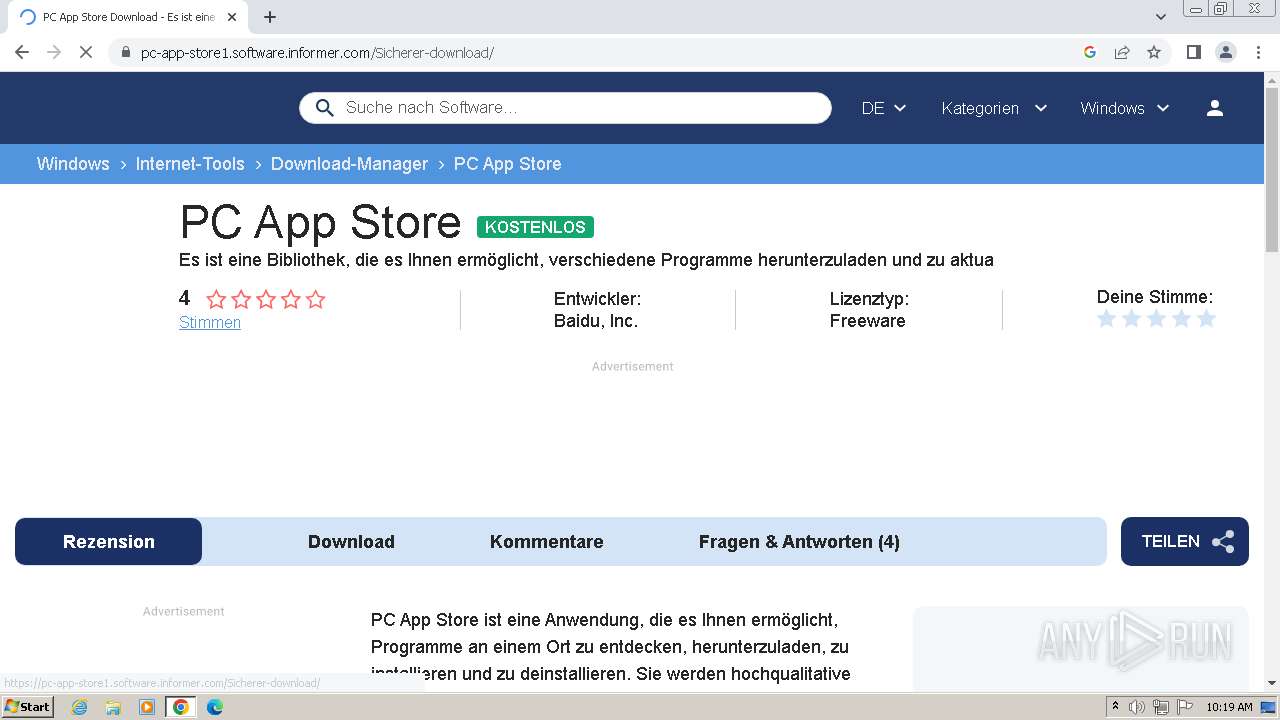The height and width of the screenshot is (720, 1280).
Task: Stop loading the page
Action: [86, 52]
